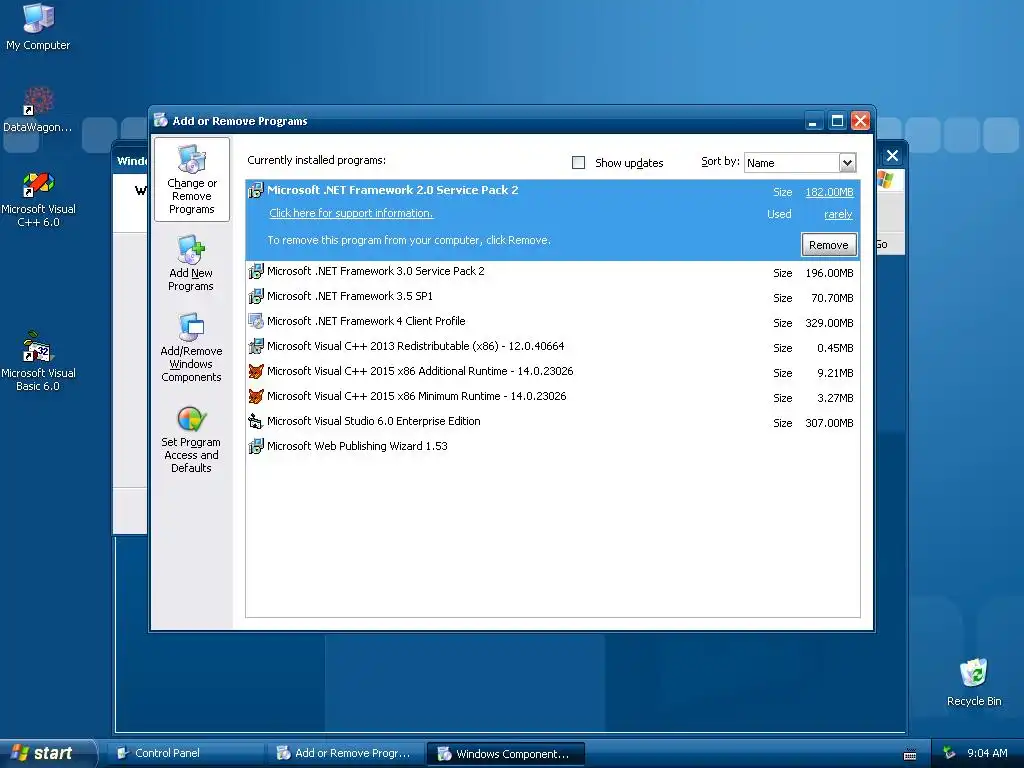This screenshot has height=768, width=1024.
Task: Click the .NET Framework 3.0 Service Pack 2 icon
Action: 256,271
